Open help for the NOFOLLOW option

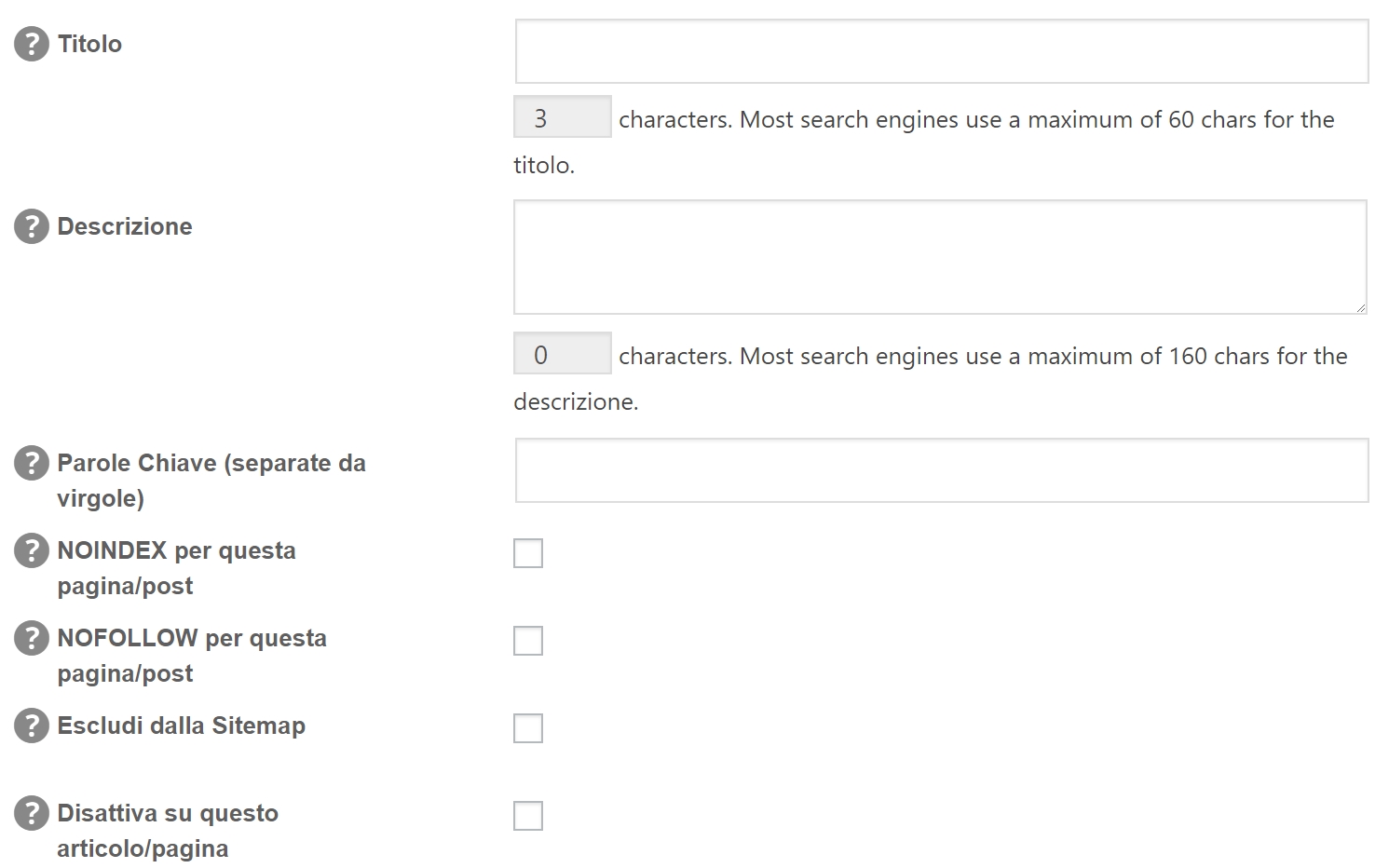pyautogui.click(x=31, y=638)
